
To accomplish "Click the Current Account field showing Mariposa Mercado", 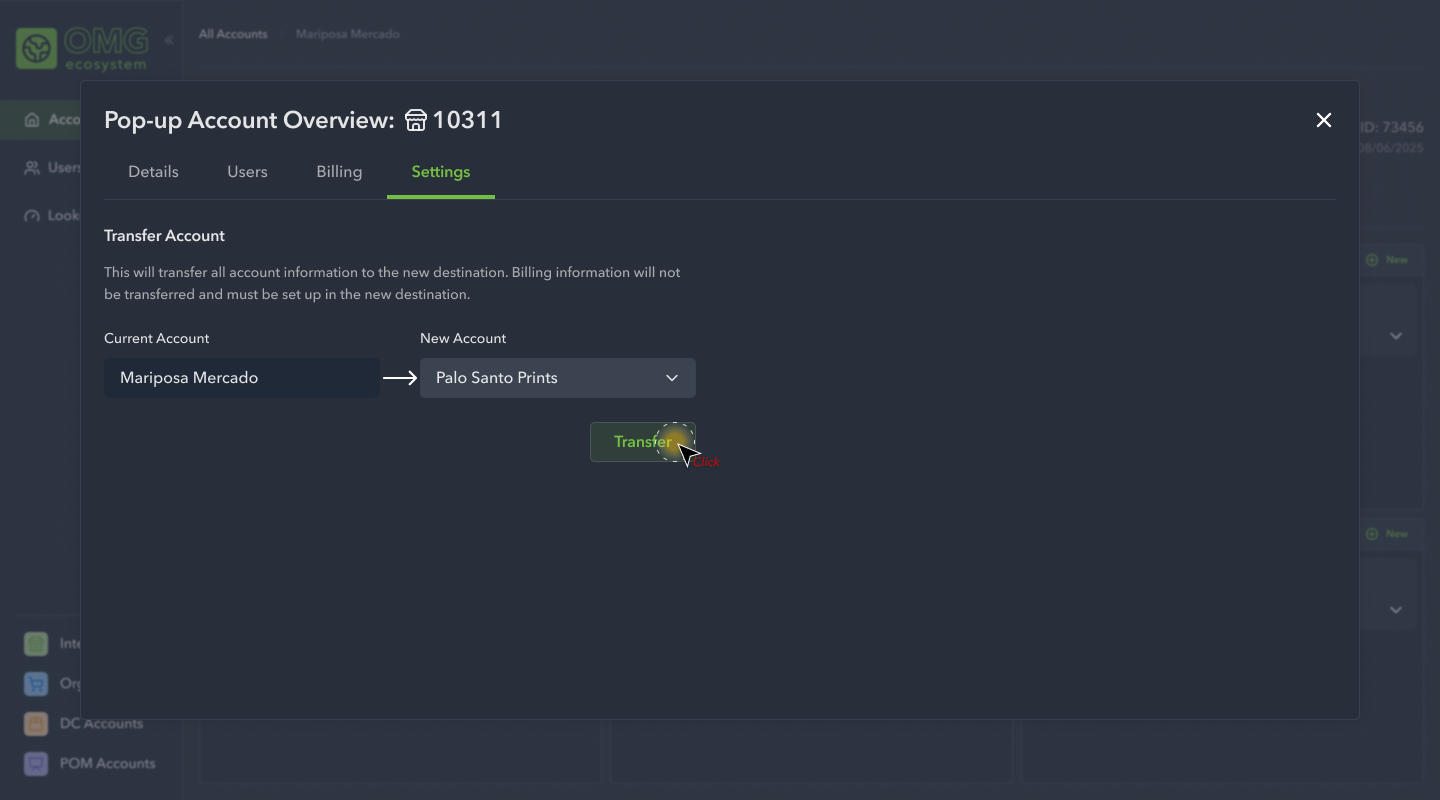I will [241, 378].
